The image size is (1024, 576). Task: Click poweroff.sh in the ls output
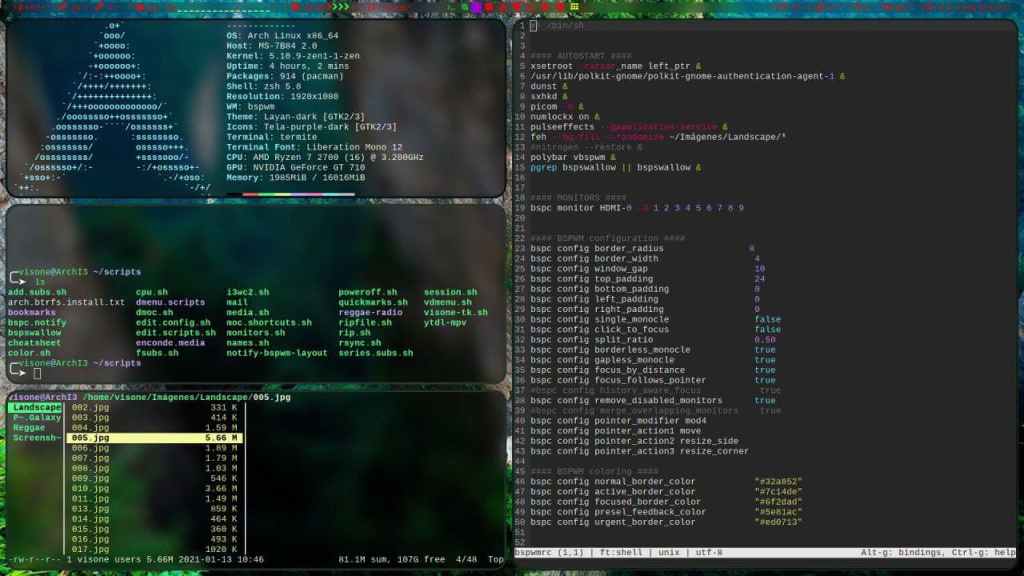pos(368,292)
